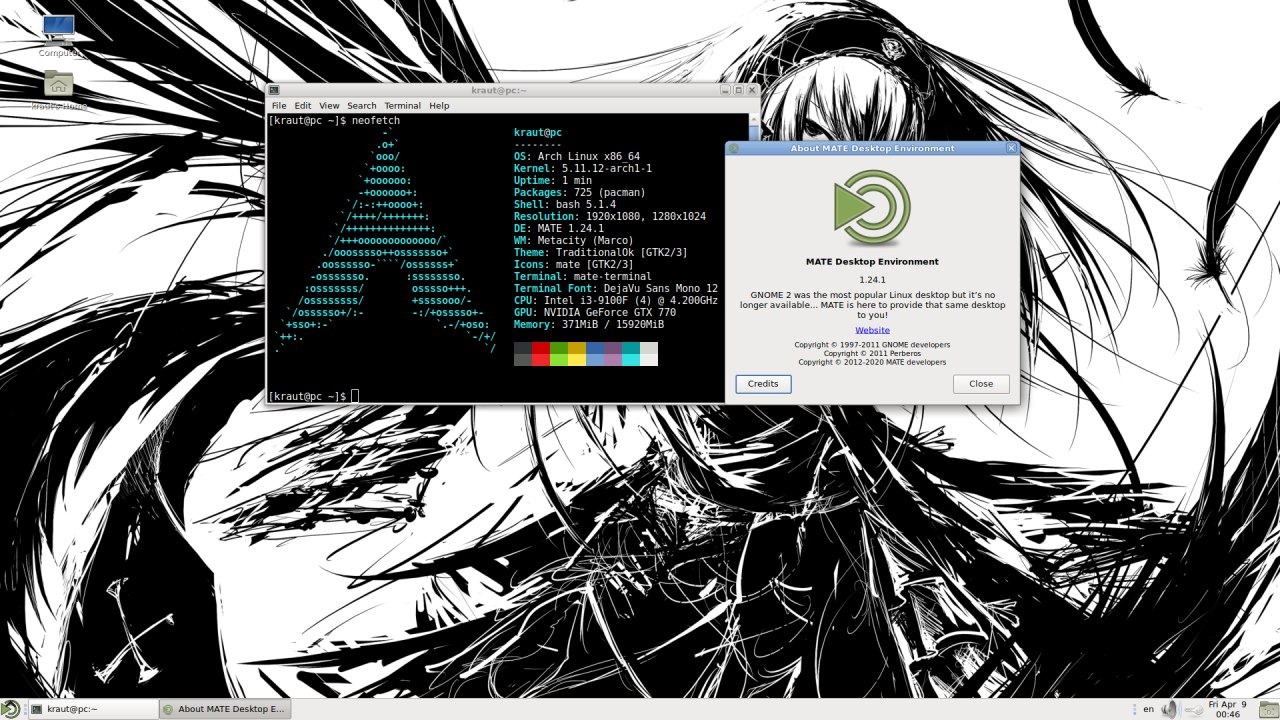Click the 'Memory: 371MiB / 15920MiB' line

[x=589, y=325]
